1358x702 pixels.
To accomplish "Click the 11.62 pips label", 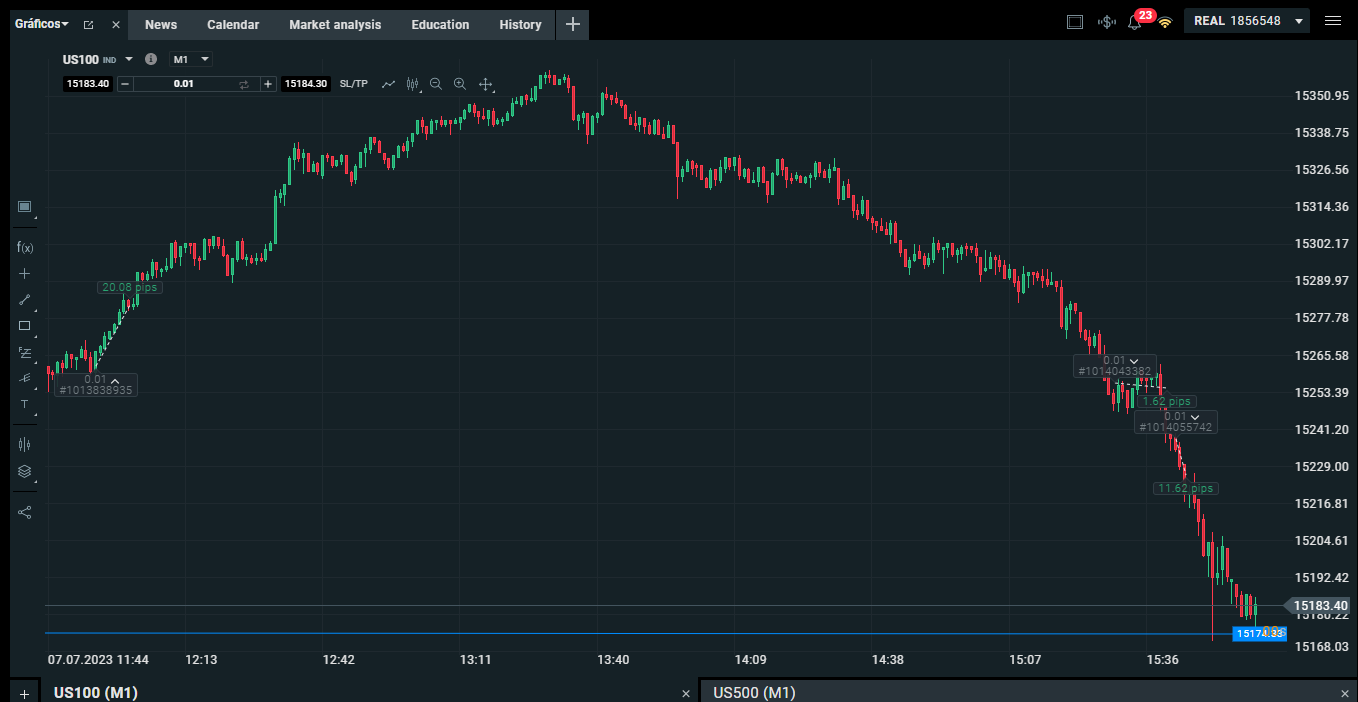I will point(1186,488).
